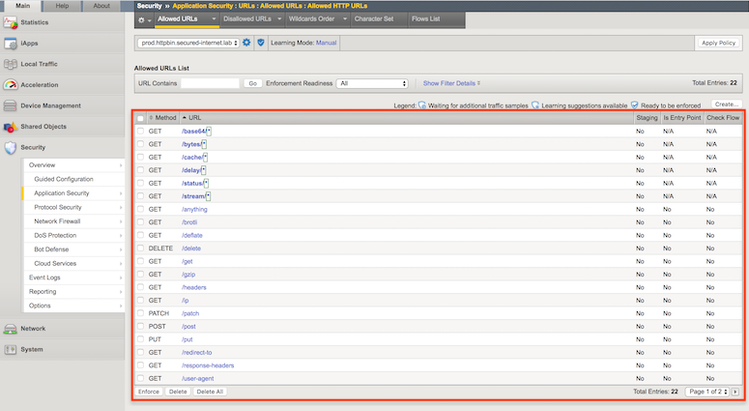This screenshot has width=749, height=411.
Task: Check the box for /anything URL row
Action: [140, 209]
